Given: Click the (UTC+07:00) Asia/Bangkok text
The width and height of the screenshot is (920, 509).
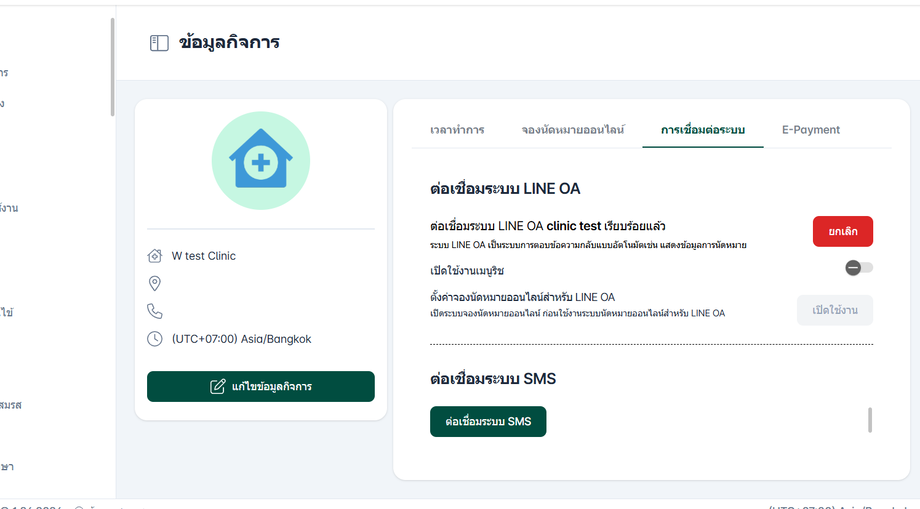Looking at the screenshot, I should [242, 339].
